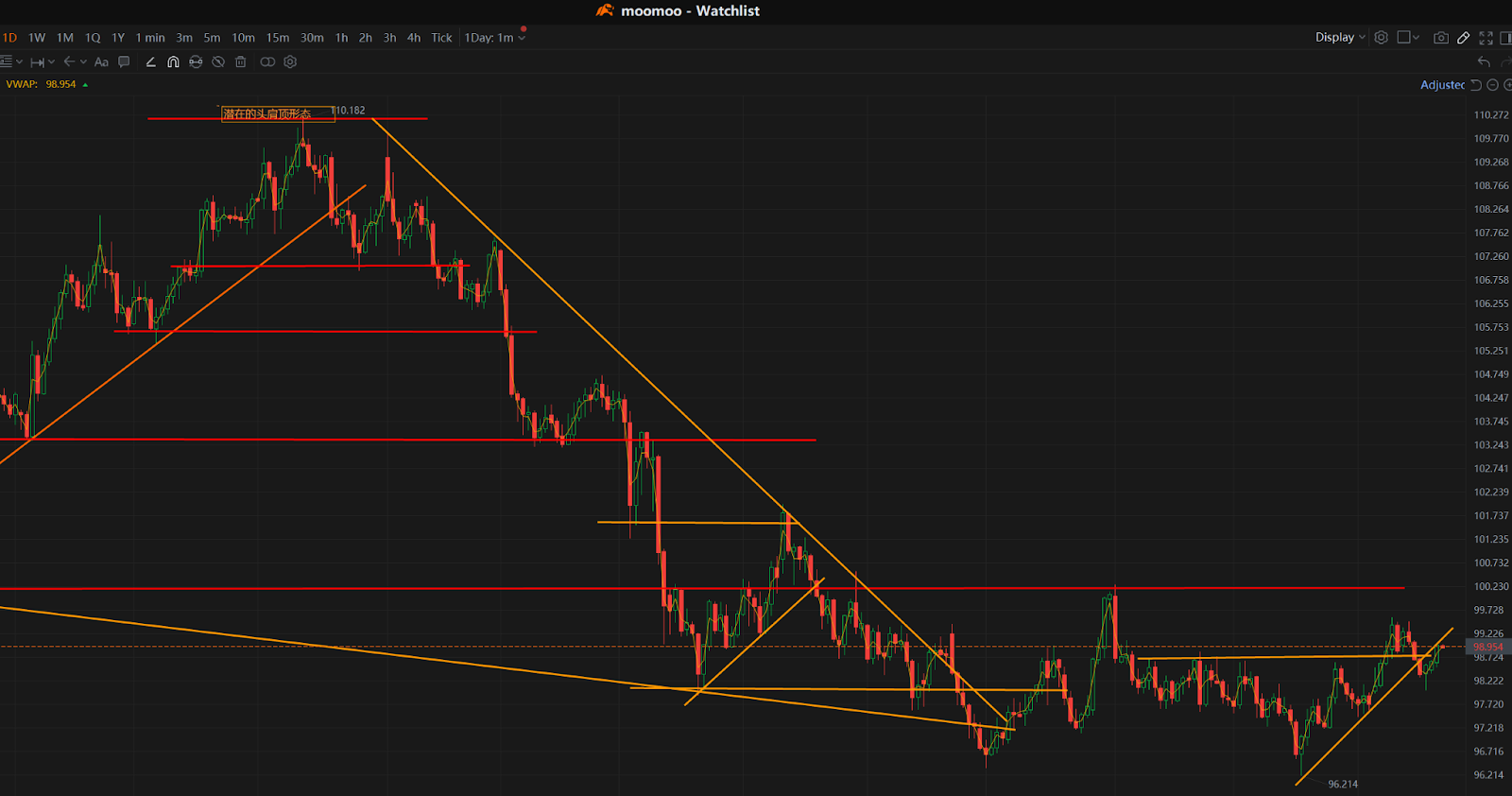
Task: Open drawing tool settings gear
Action: [290, 62]
